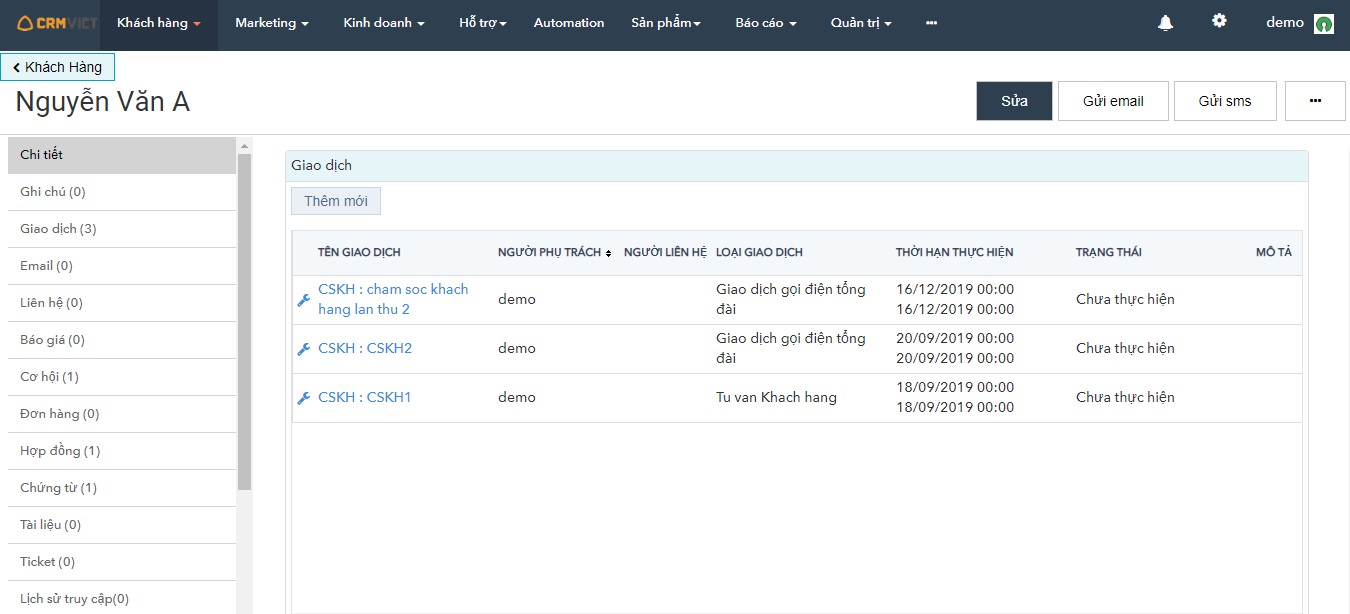
Task: Click Trạng thái column header
Action: pyautogui.click(x=1108, y=252)
